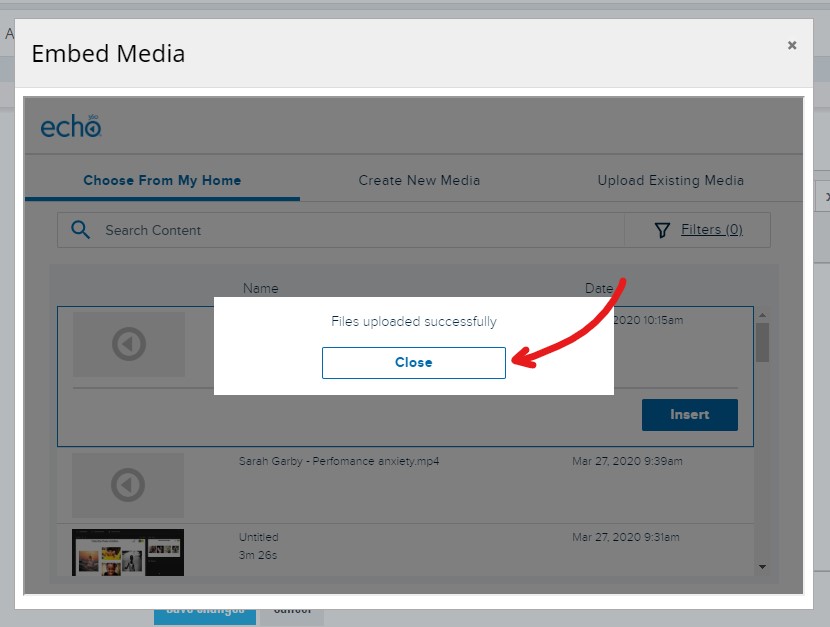Click the playback icon on the first media item
This screenshot has height=627, width=830.
[128, 344]
